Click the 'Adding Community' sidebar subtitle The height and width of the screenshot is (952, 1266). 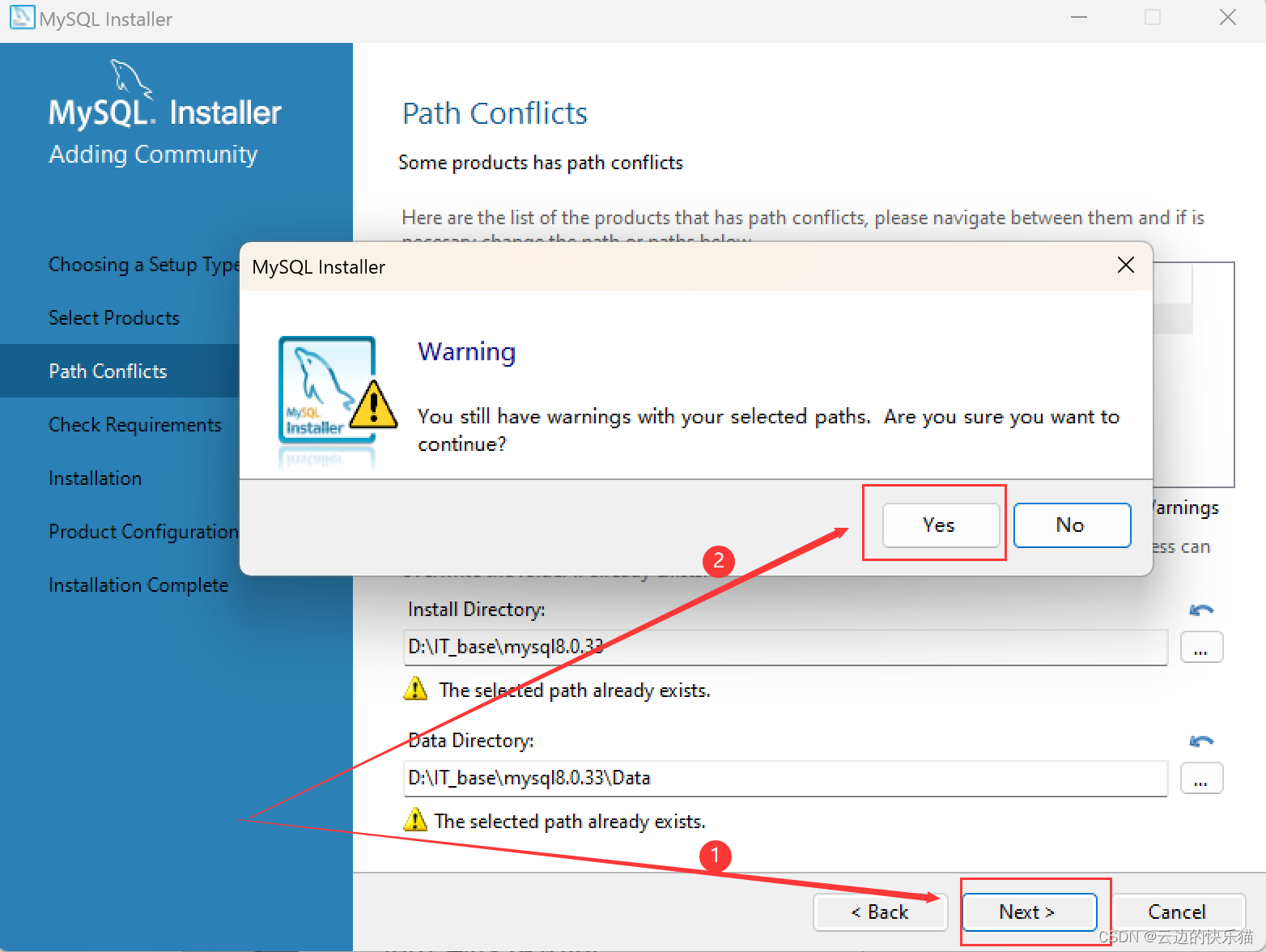coord(153,155)
